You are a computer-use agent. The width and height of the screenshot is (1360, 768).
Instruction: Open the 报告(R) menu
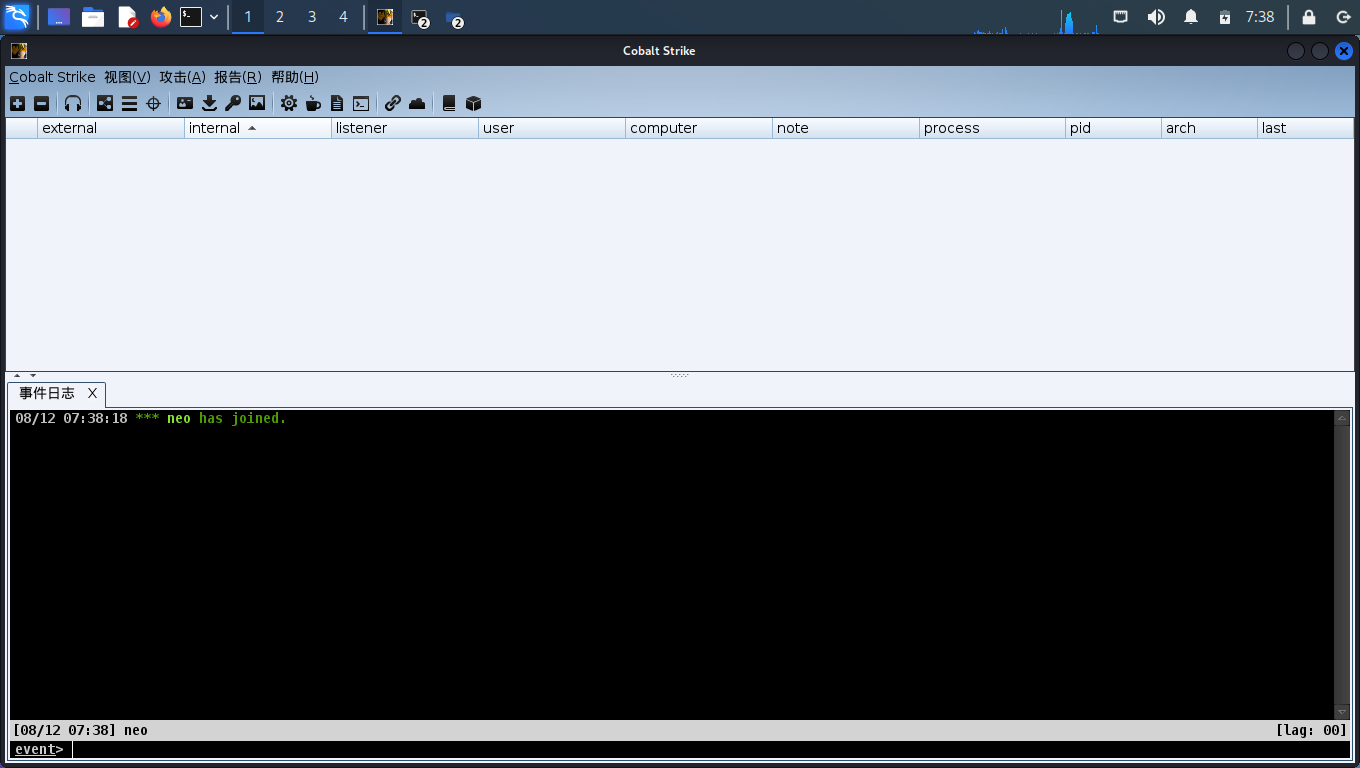(x=237, y=77)
